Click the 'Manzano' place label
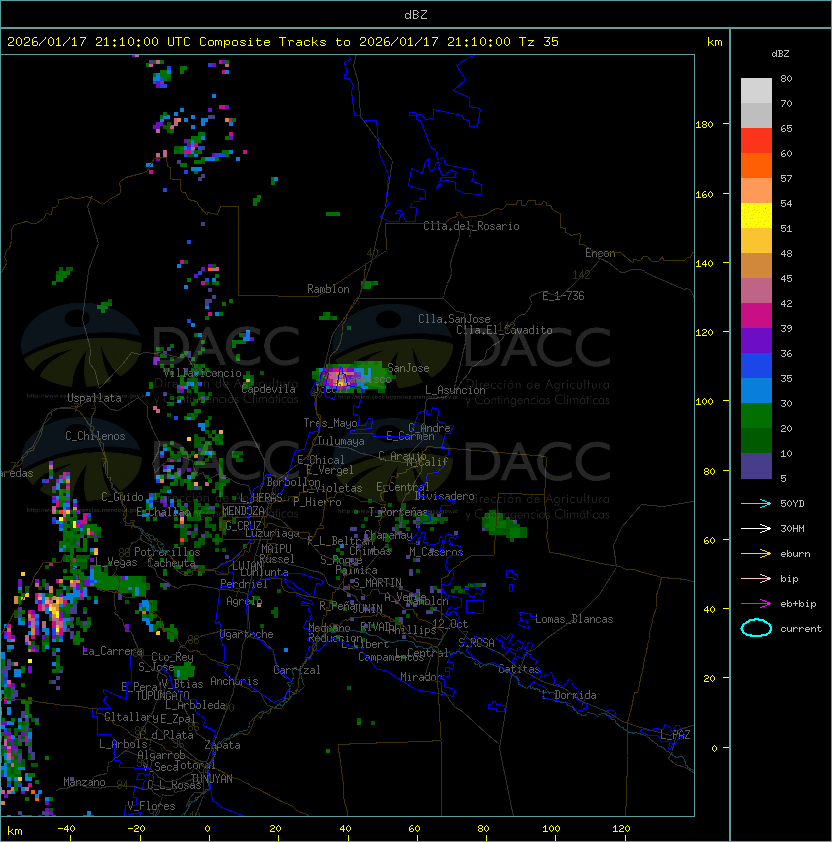Image resolution: width=832 pixels, height=842 pixels. (x=84, y=782)
